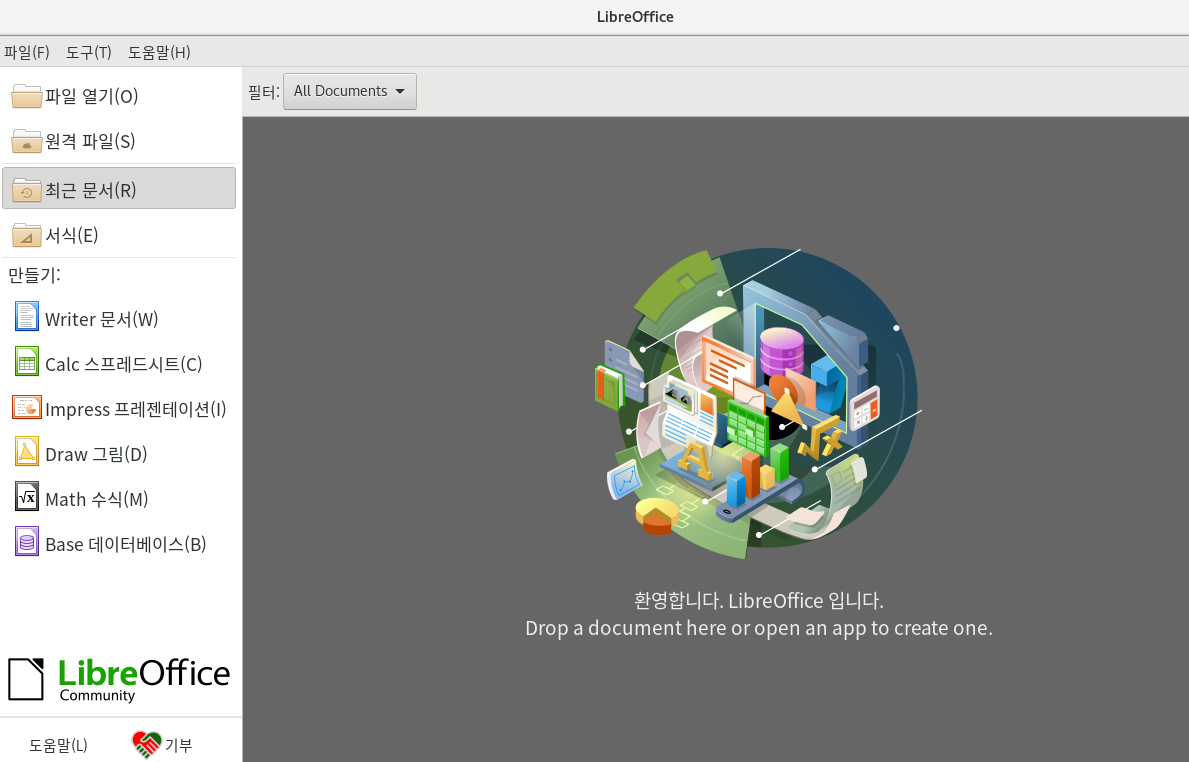Select 원격 파일(S) text

(x=90, y=141)
